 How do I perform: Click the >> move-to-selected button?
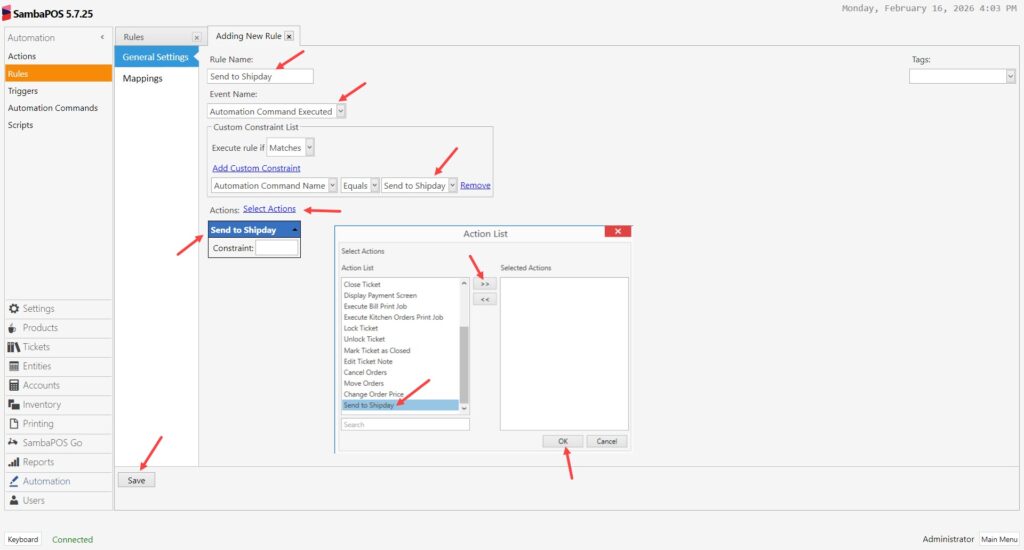tap(484, 284)
